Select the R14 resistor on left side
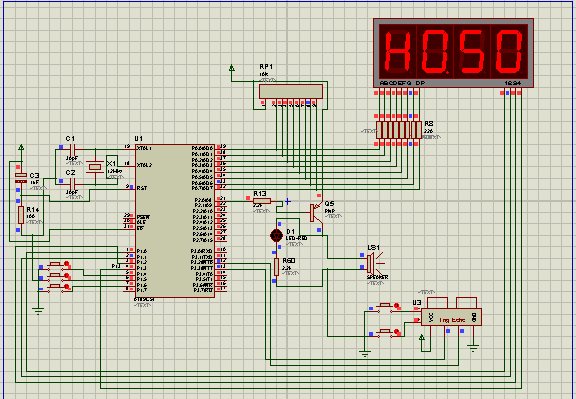 (21, 215)
